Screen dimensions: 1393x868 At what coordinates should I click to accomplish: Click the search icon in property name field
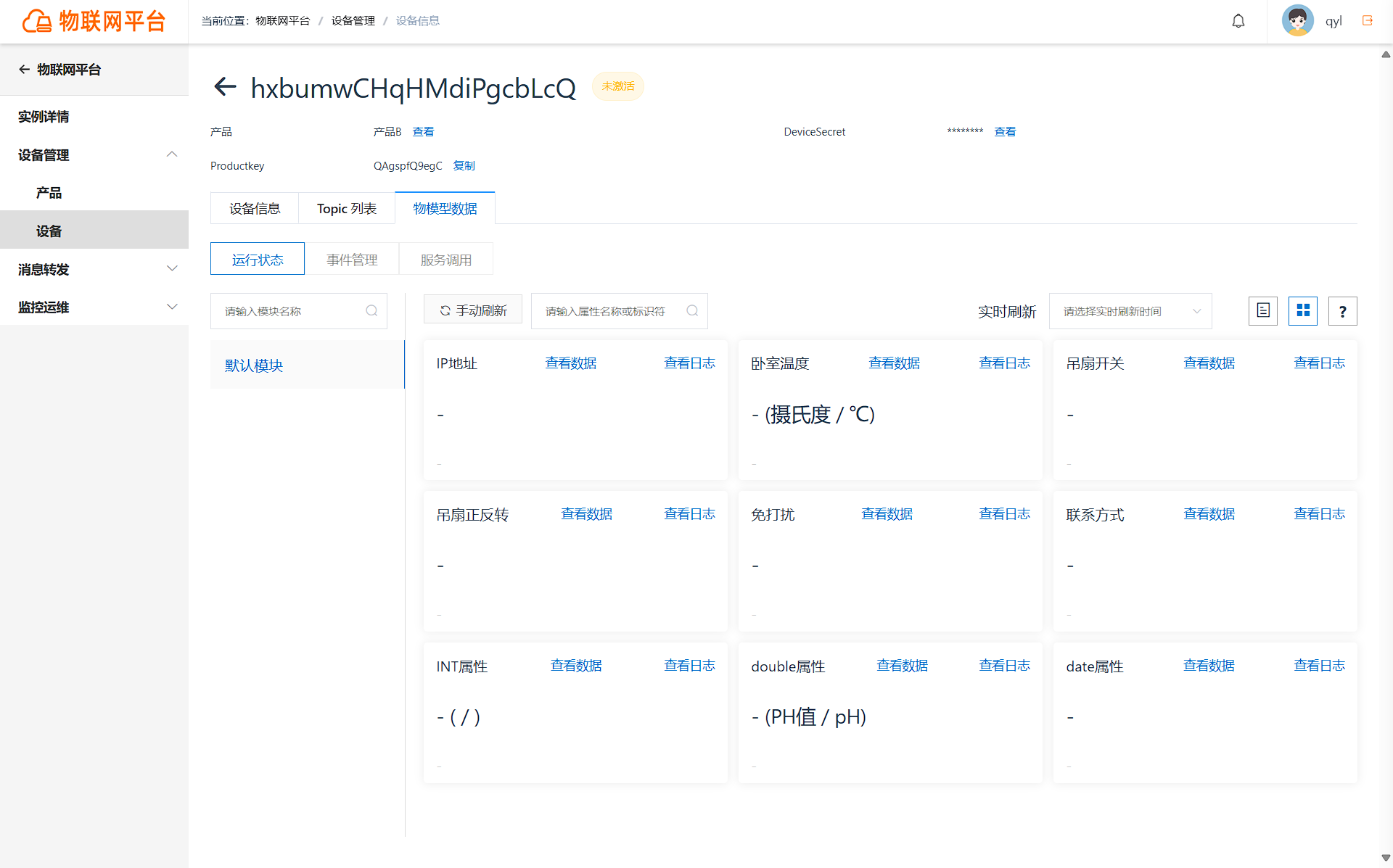tap(692, 311)
